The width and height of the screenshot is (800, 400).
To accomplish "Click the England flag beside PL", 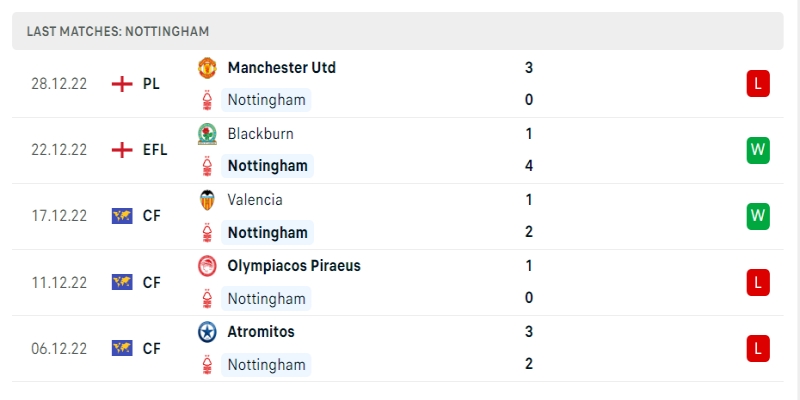I will (122, 84).
